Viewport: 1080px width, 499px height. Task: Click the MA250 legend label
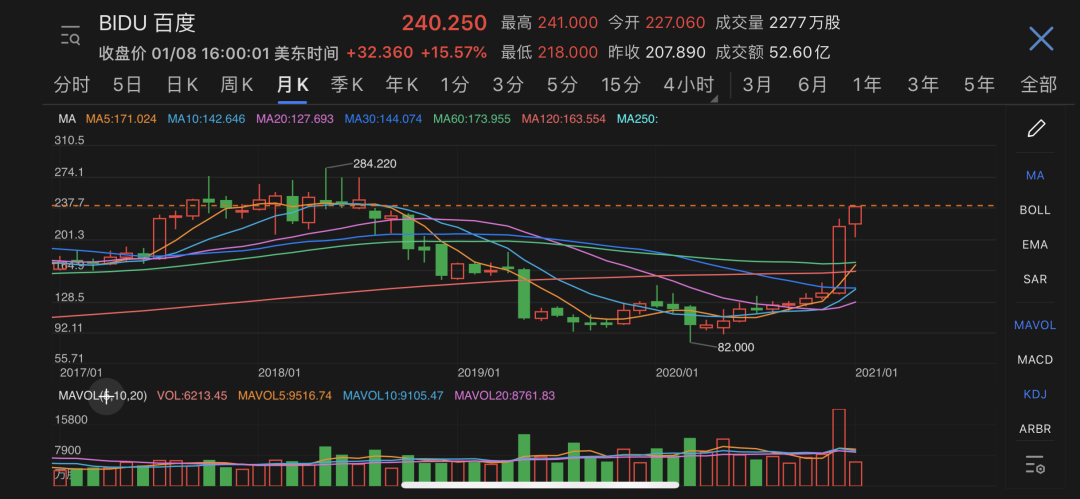pyautogui.click(x=637, y=119)
